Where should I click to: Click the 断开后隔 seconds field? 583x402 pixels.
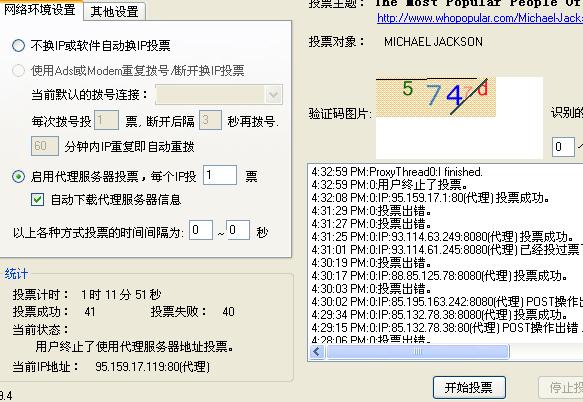tap(210, 120)
